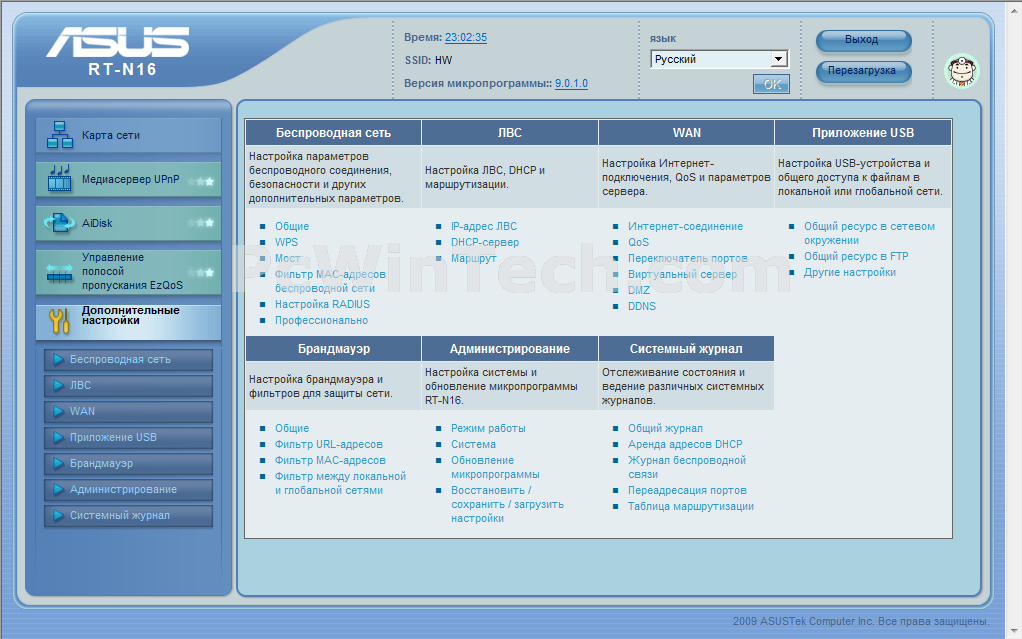Open the Таблица маршрутизации link
Screen dimensions: 1022x639
point(691,507)
